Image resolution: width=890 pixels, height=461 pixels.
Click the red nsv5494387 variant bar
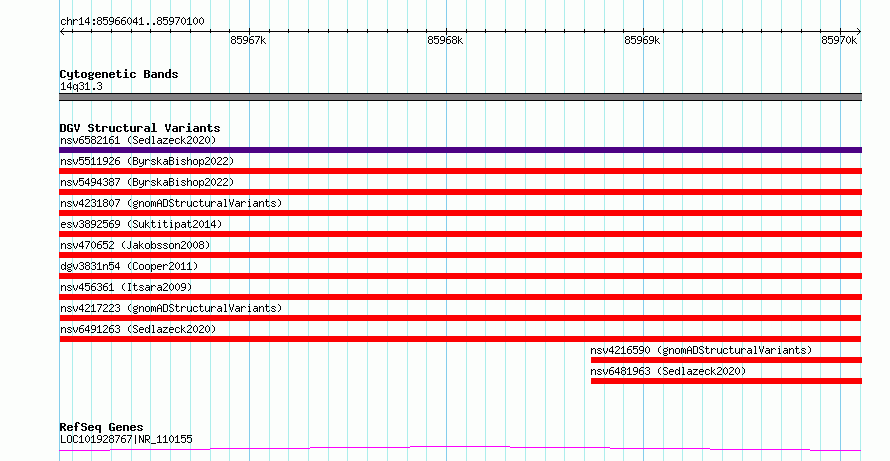click(460, 192)
